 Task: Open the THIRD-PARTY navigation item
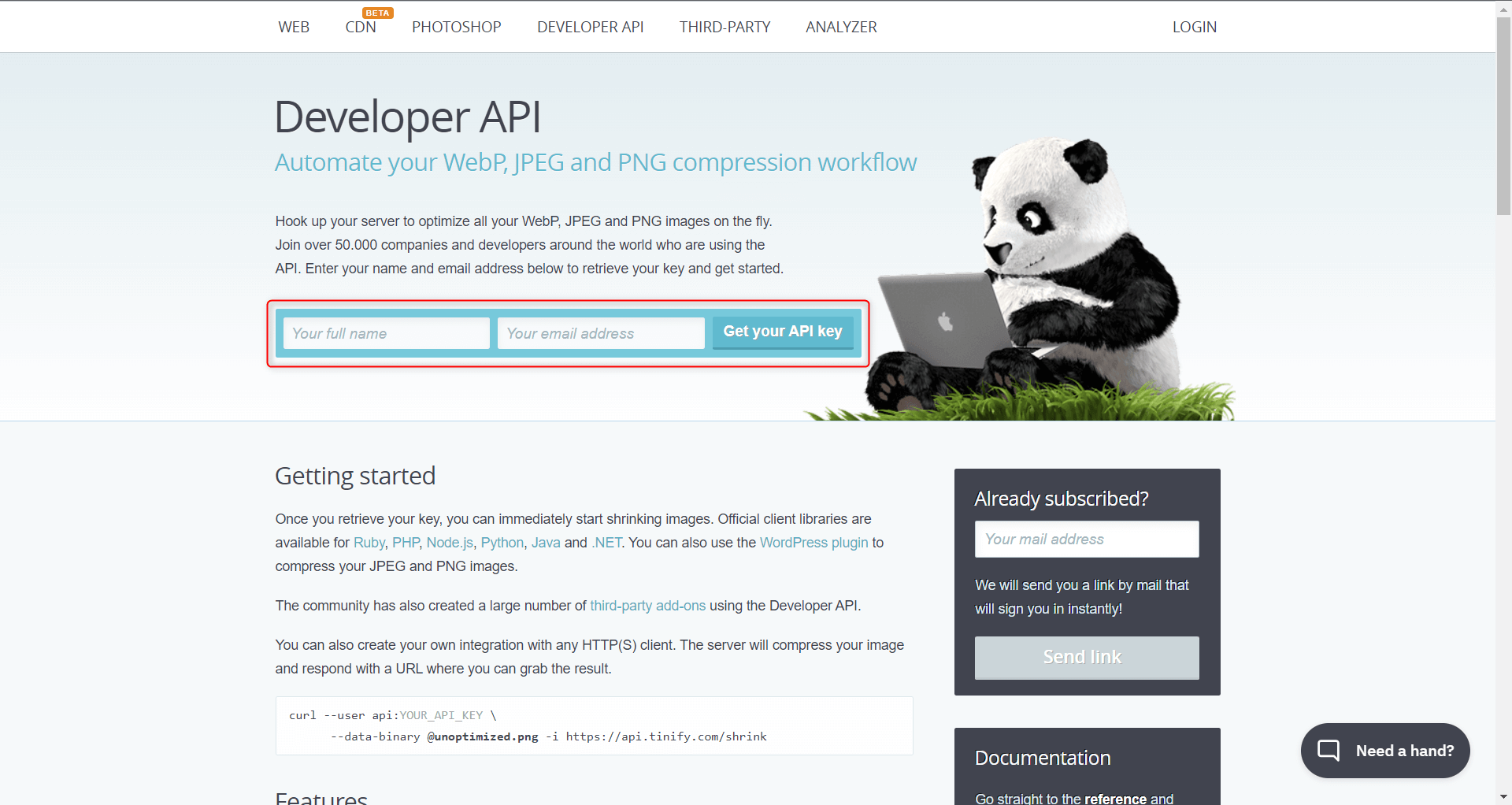[725, 27]
